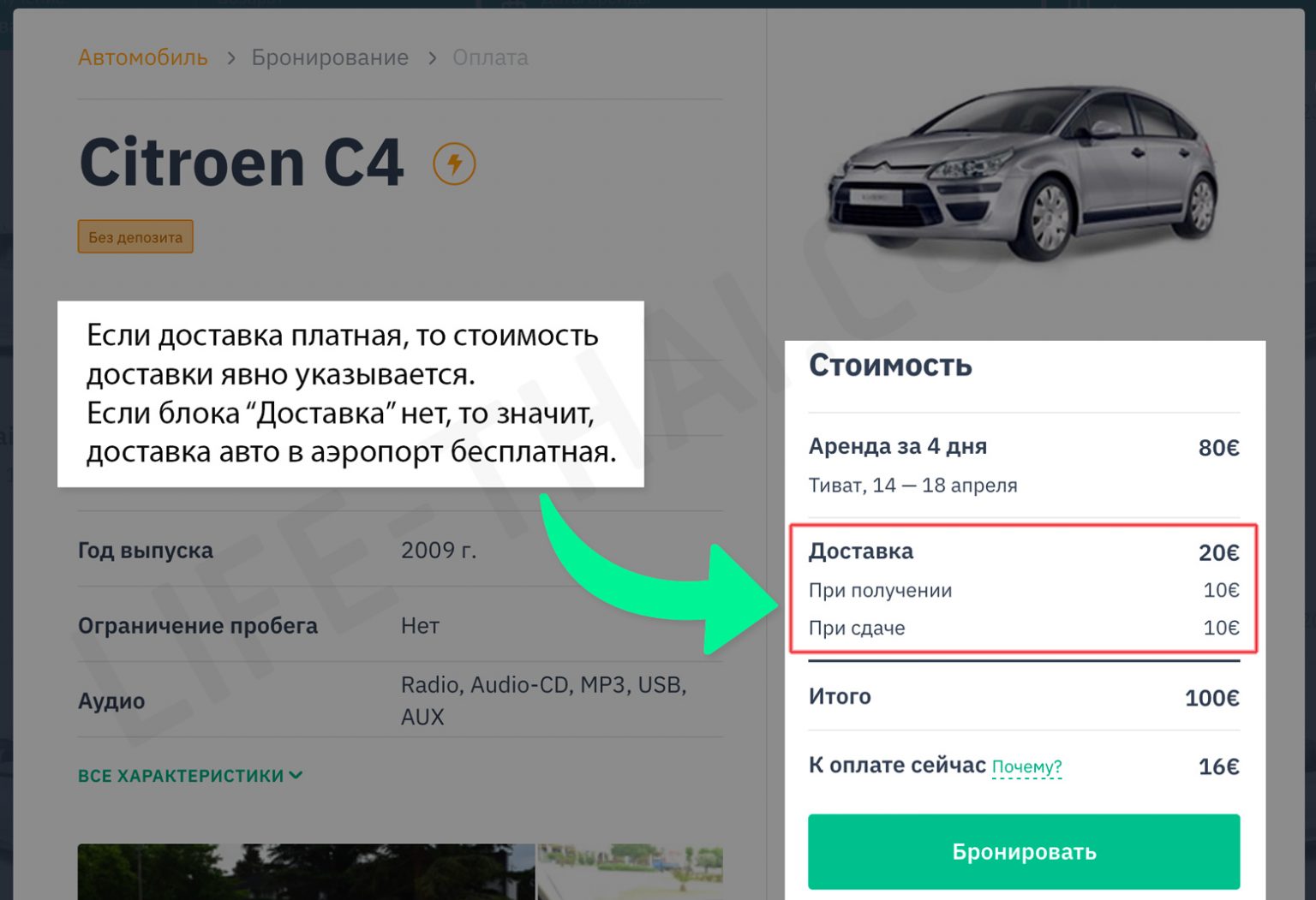Click the Radio, Audio-CD, MP3, USB value

click(x=544, y=700)
